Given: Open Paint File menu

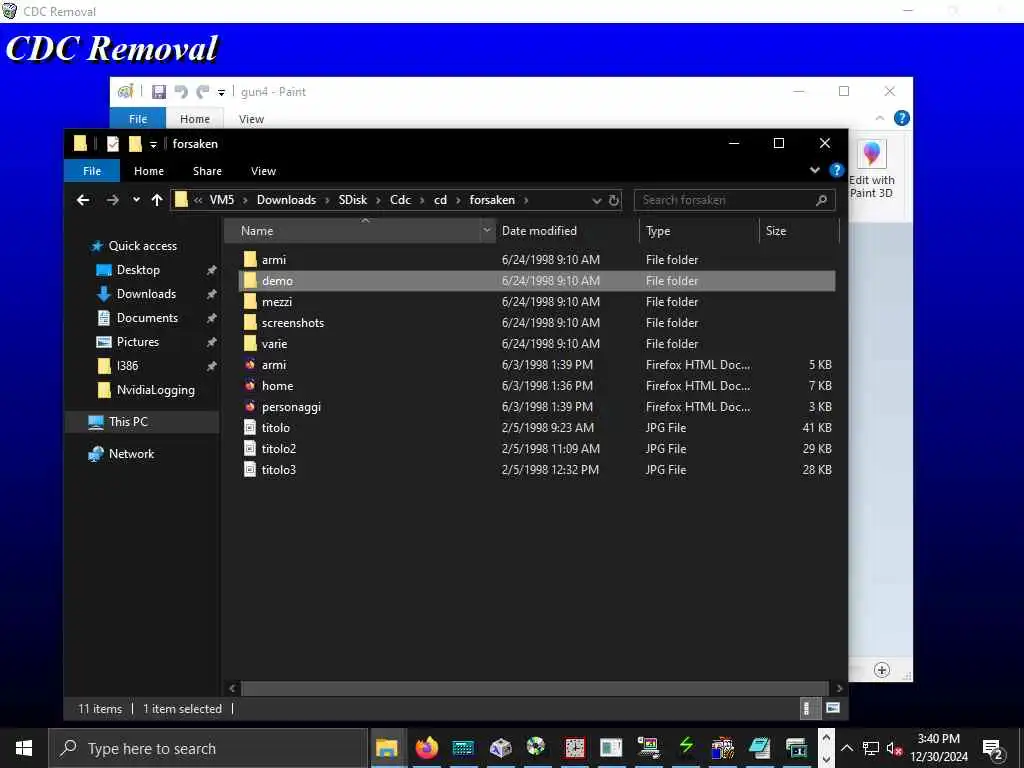Looking at the screenshot, I should pyautogui.click(x=138, y=119).
